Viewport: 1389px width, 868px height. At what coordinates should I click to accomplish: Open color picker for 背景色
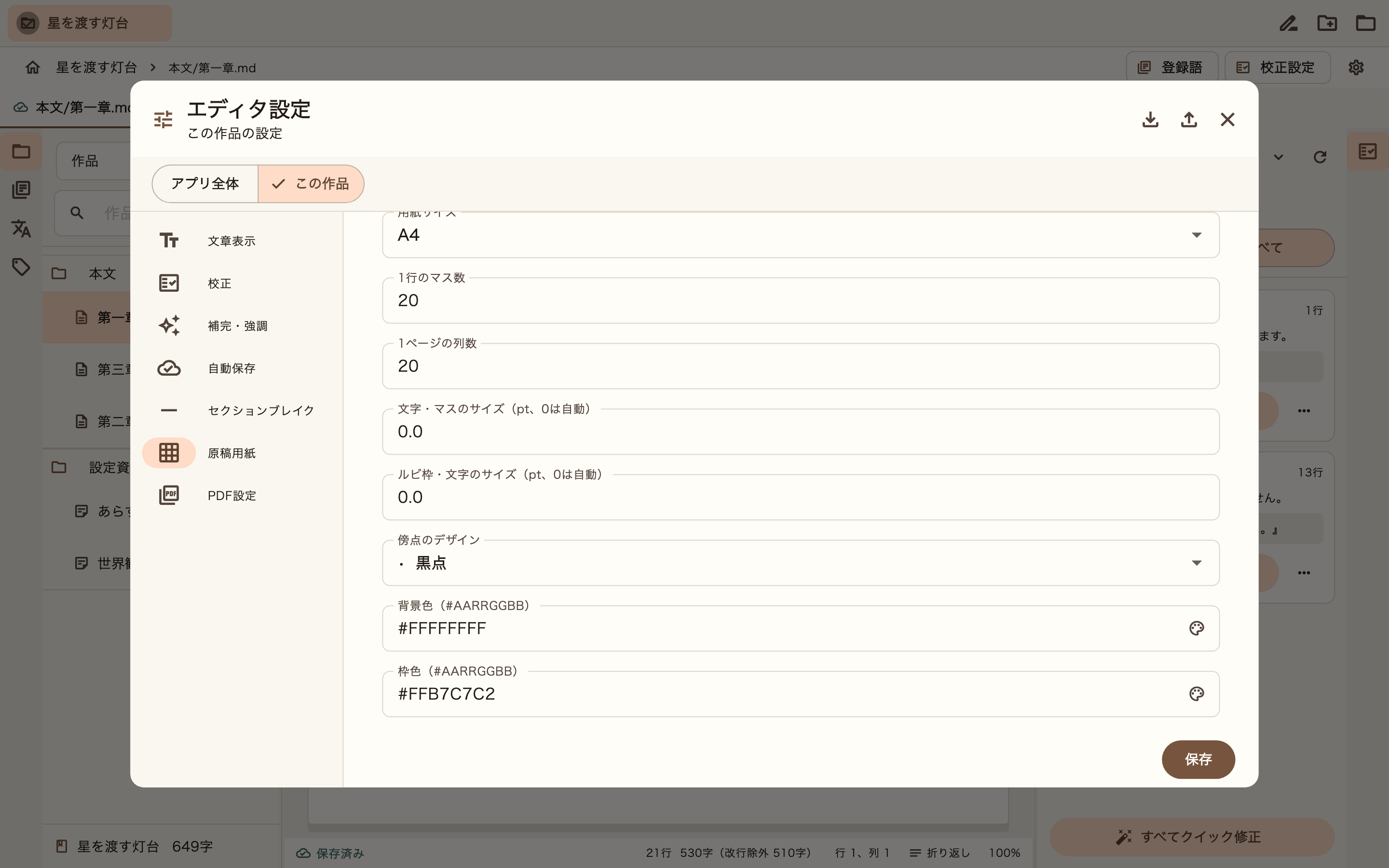(1196, 628)
